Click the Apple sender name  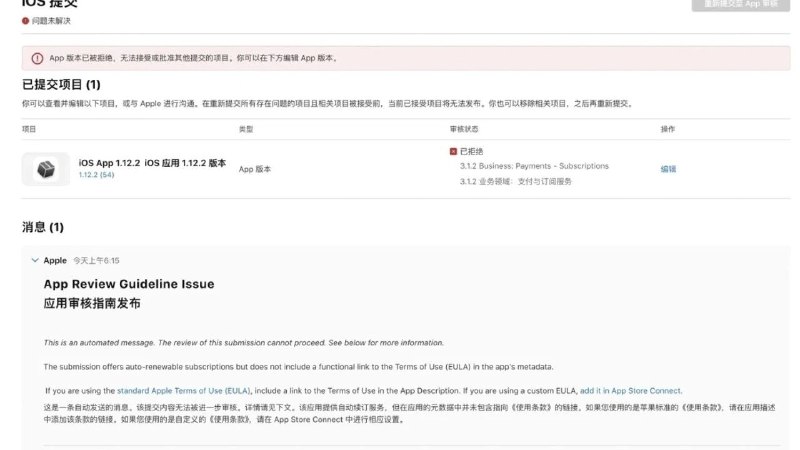tap(55, 260)
